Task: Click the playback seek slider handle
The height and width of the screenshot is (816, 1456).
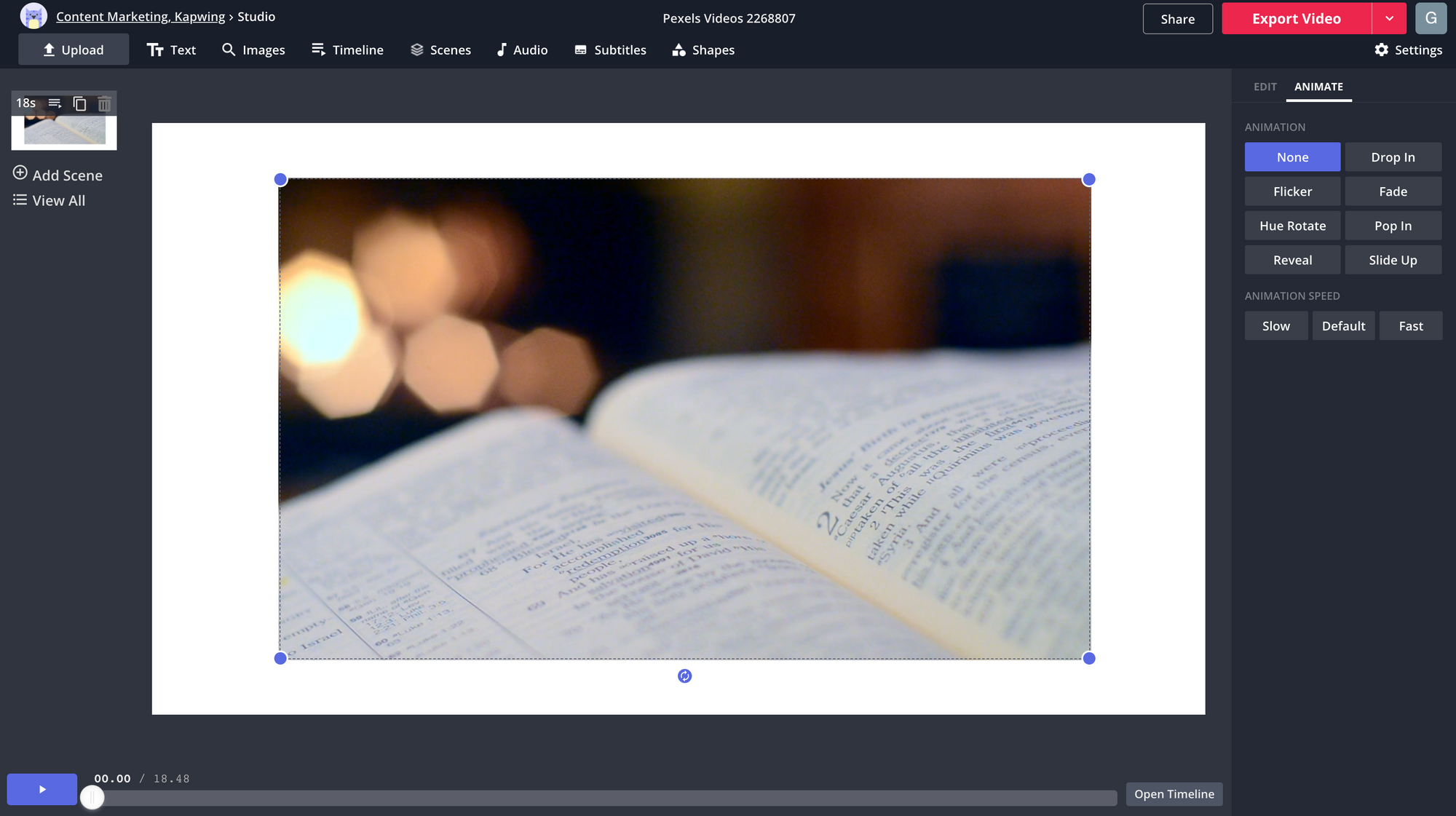Action: [92, 797]
